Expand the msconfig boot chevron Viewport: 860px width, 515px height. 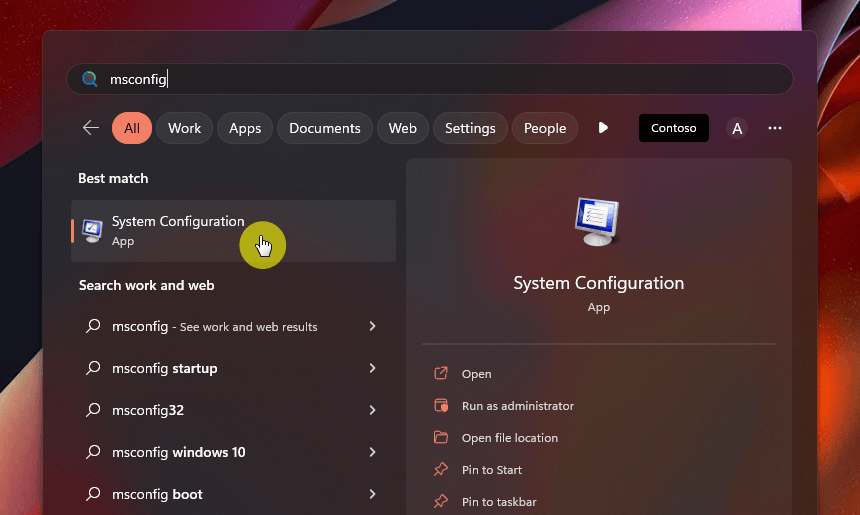(372, 494)
